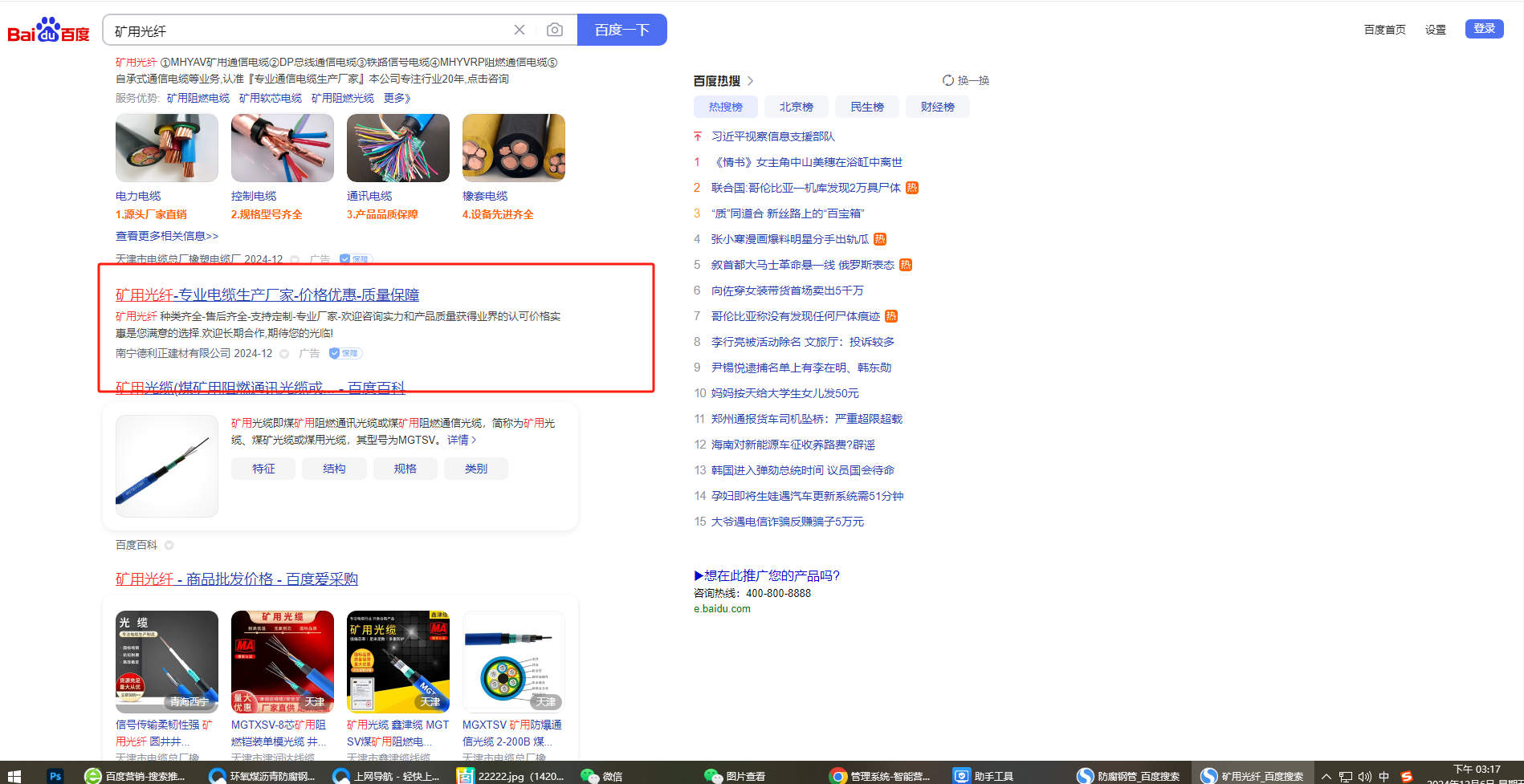Open the 橡套电缆 product thumbnail
The height and width of the screenshot is (784, 1524).
pyautogui.click(x=514, y=148)
